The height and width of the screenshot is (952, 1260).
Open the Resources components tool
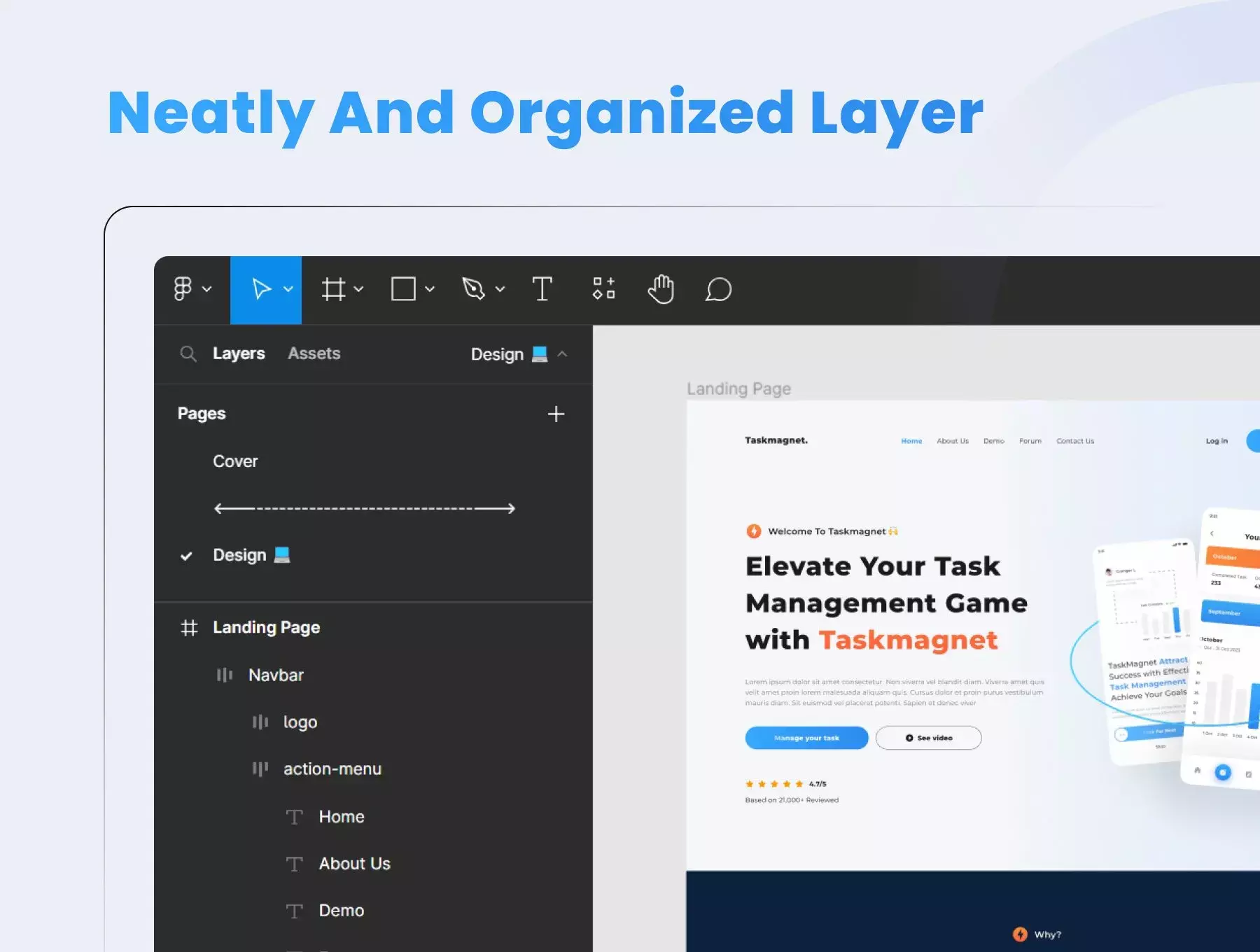click(x=603, y=288)
